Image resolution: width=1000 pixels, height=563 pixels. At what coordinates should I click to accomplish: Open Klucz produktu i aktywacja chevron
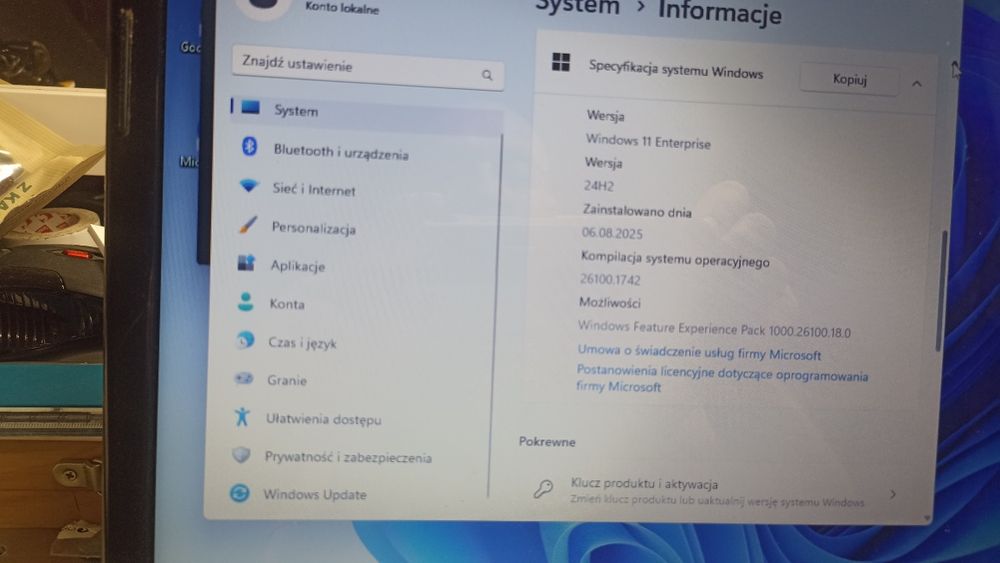click(893, 494)
